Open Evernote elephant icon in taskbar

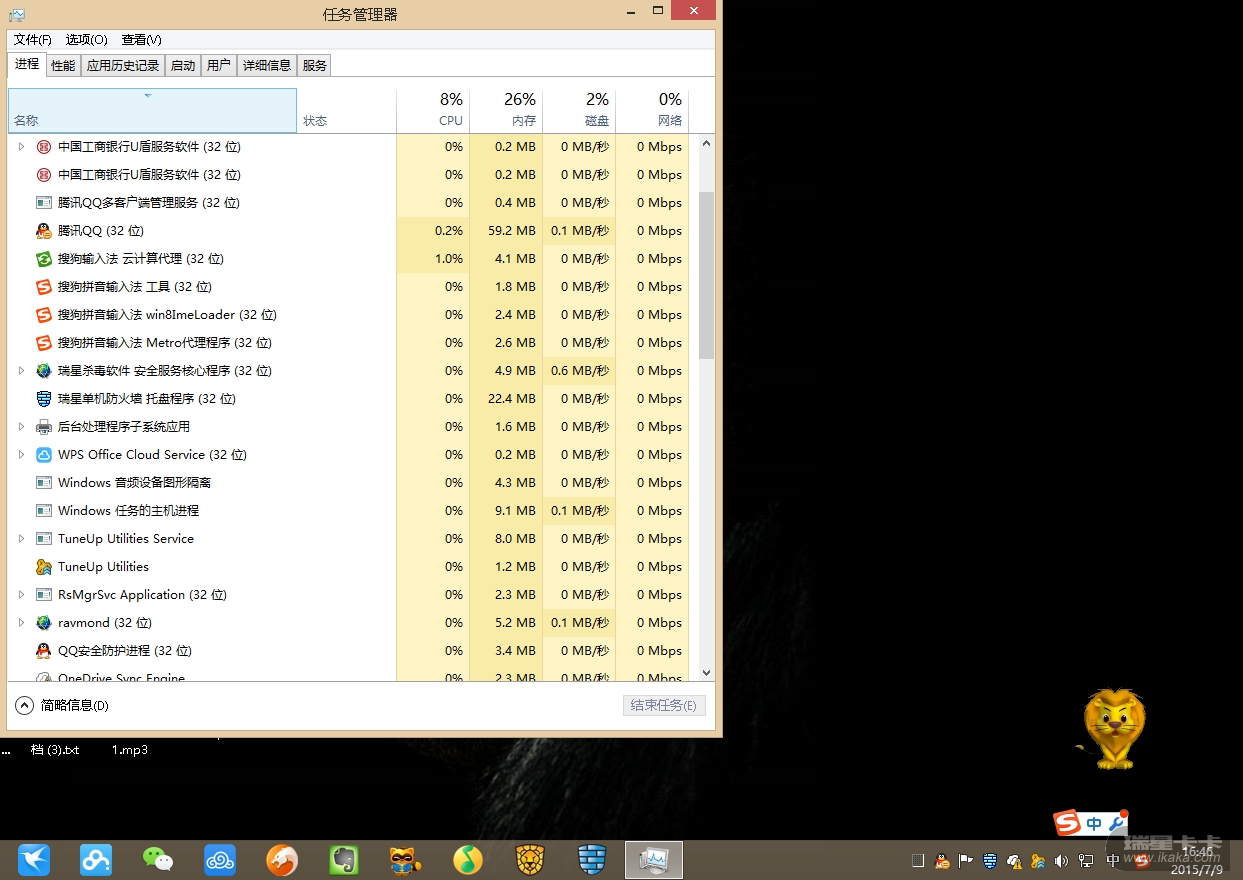(344, 859)
